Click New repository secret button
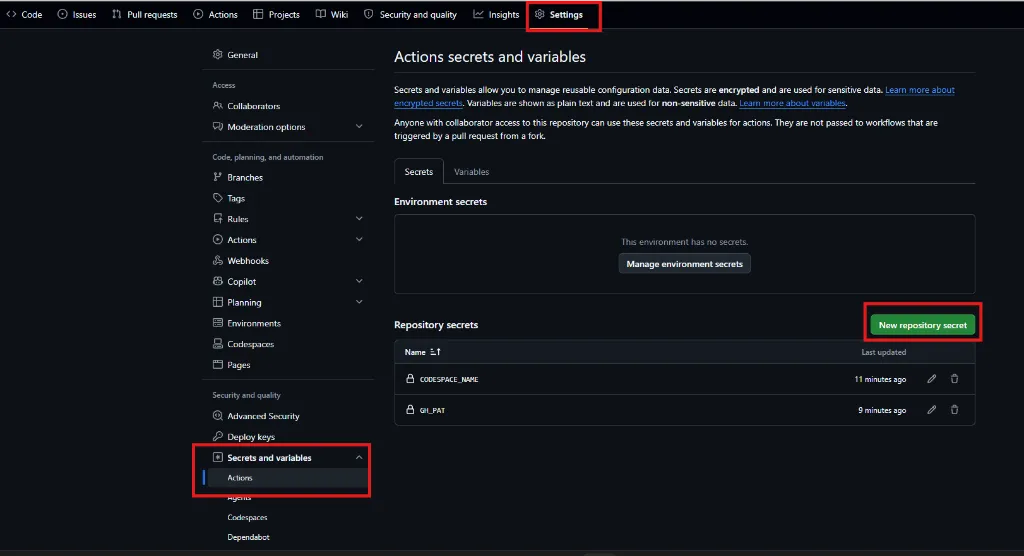Image resolution: width=1024 pixels, height=556 pixels. 922,325
